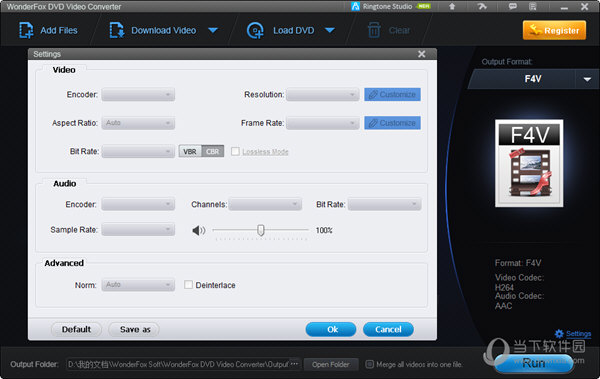600x379 pixels.
Task: Click the 'AAC' audio codec text
Action: tap(503, 306)
